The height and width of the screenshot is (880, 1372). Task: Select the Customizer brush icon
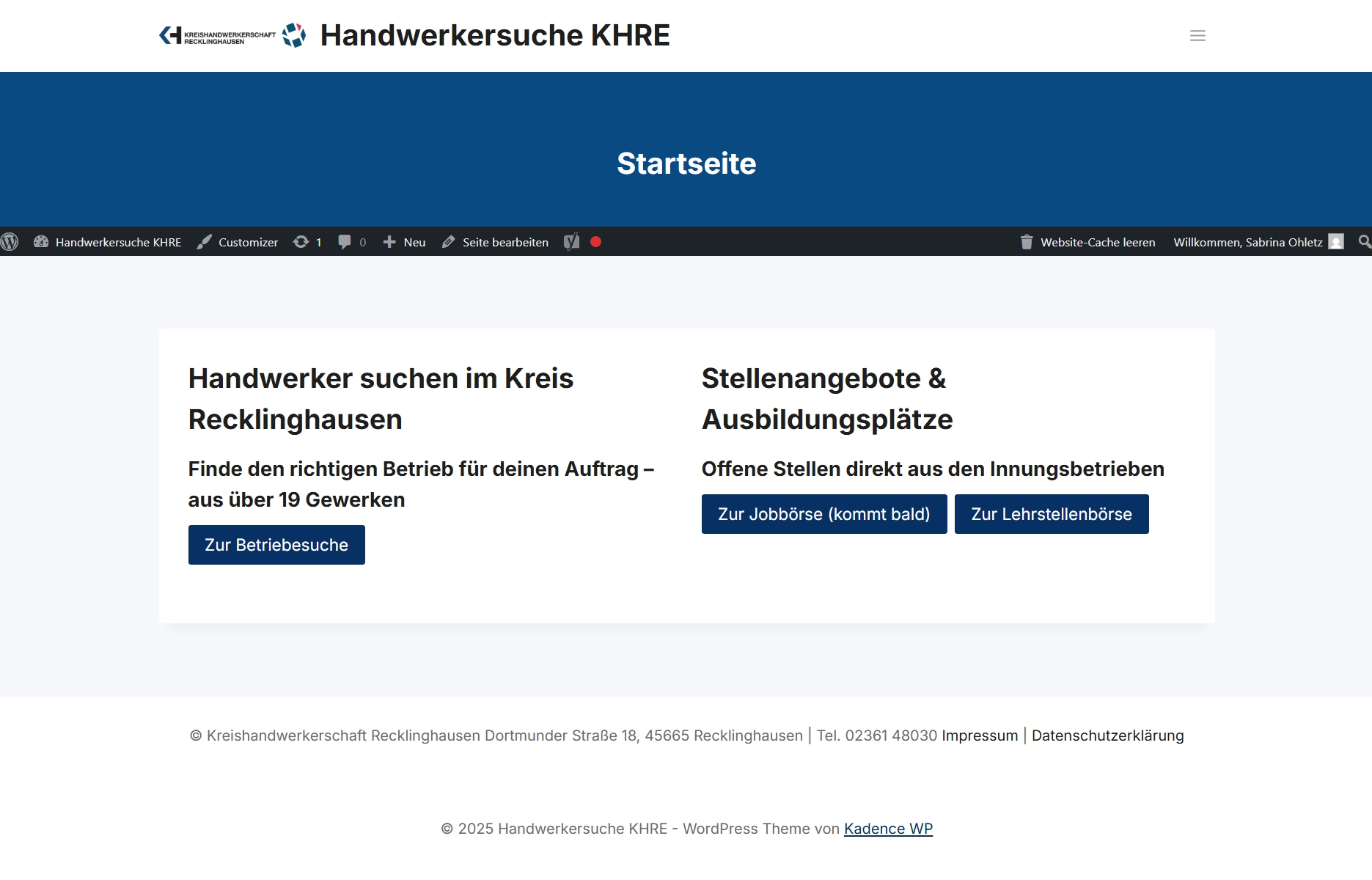pos(204,242)
